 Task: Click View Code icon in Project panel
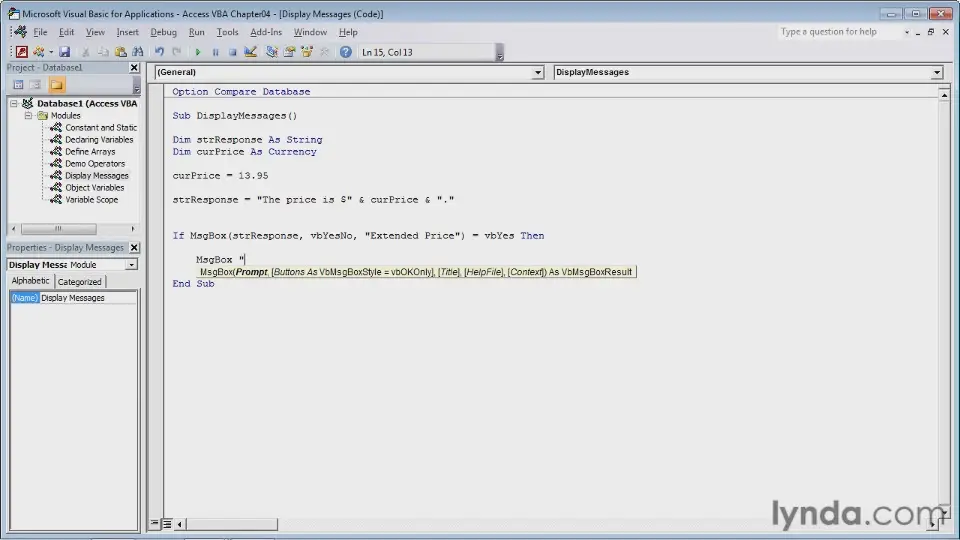click(18, 84)
